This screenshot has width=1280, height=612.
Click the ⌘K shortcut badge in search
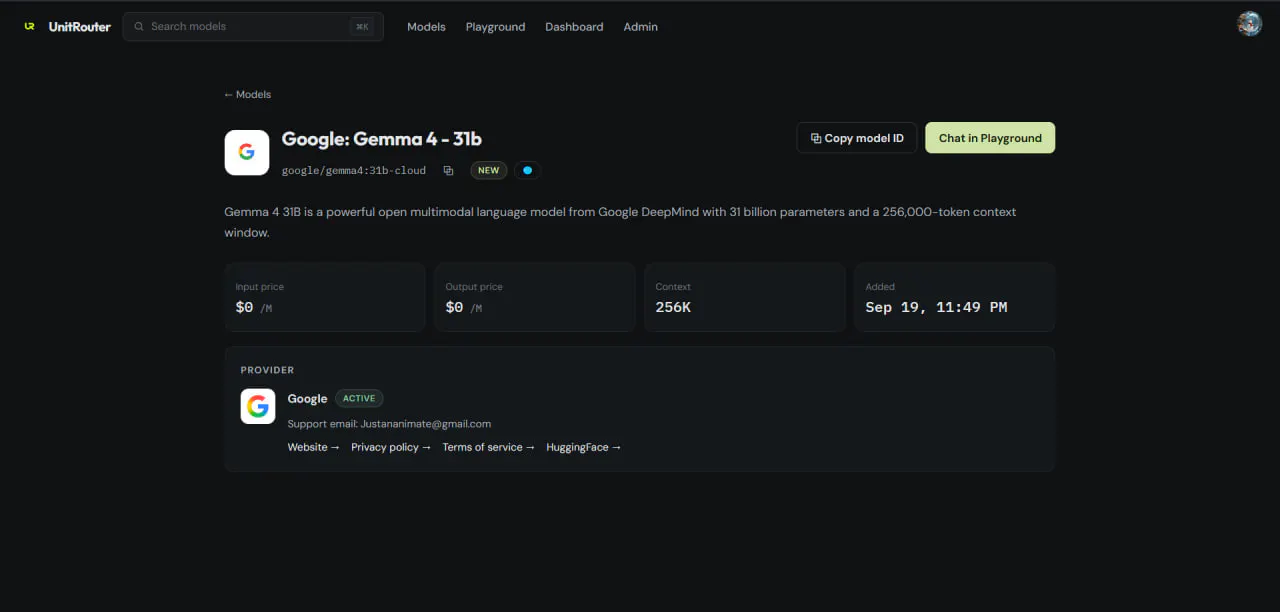362,27
